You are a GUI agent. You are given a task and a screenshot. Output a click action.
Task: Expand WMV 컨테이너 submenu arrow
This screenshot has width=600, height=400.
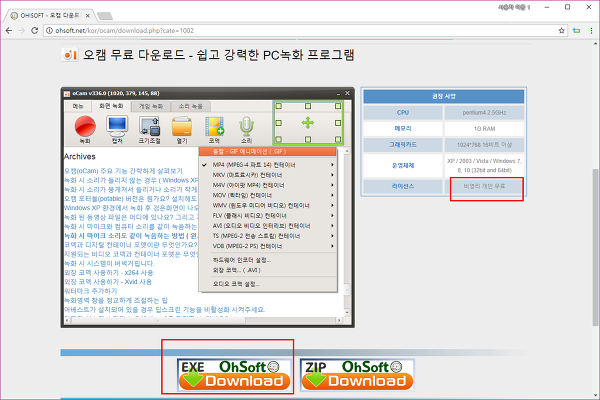(332, 206)
